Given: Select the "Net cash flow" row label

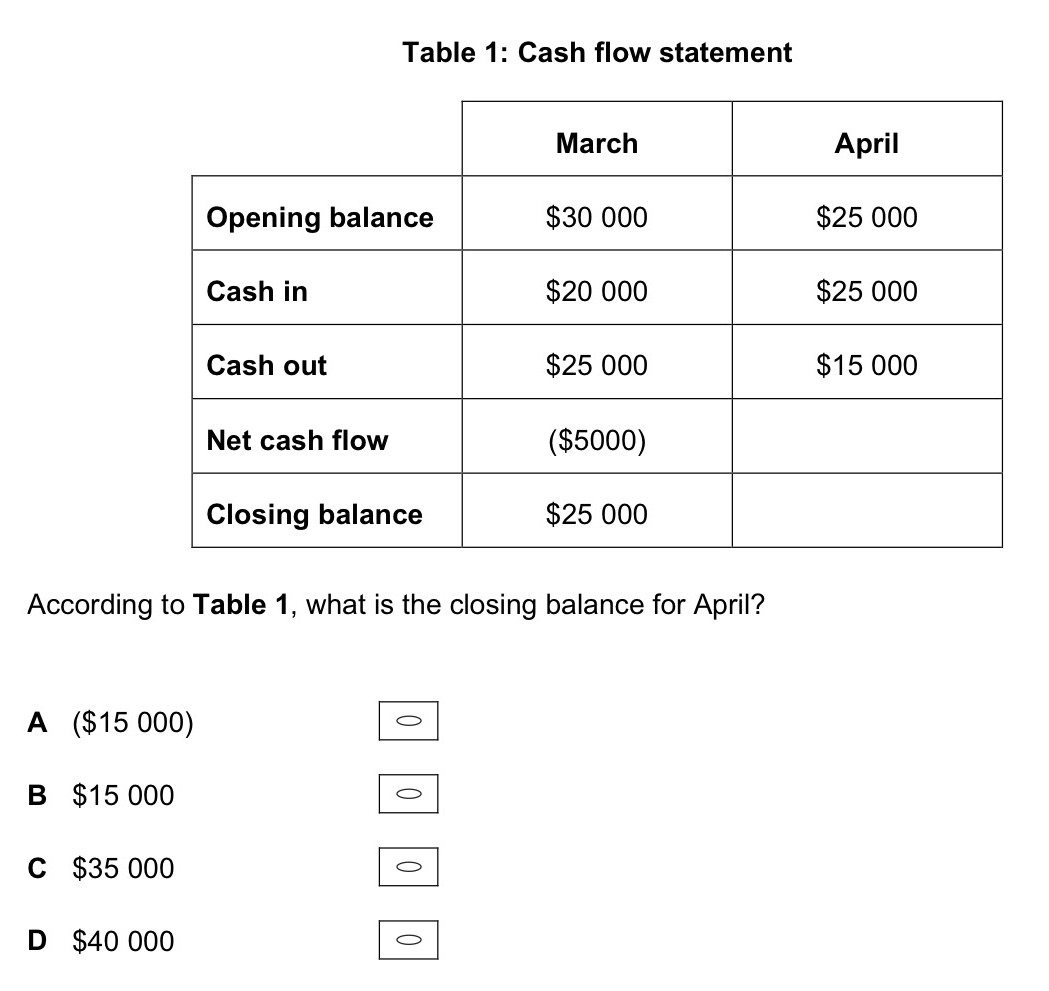Looking at the screenshot, I should coord(297,440).
